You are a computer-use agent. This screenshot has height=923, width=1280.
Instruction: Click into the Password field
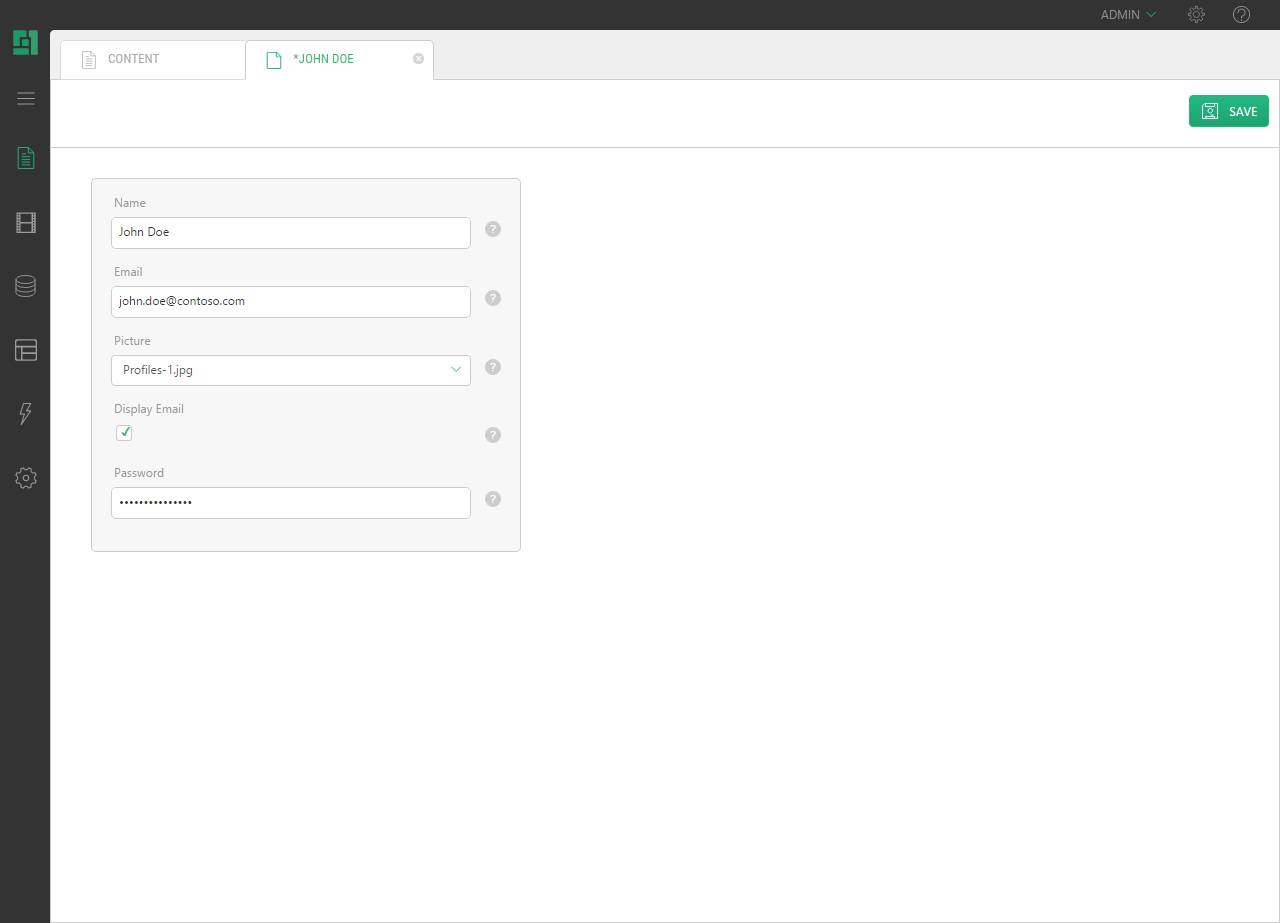click(x=290, y=502)
